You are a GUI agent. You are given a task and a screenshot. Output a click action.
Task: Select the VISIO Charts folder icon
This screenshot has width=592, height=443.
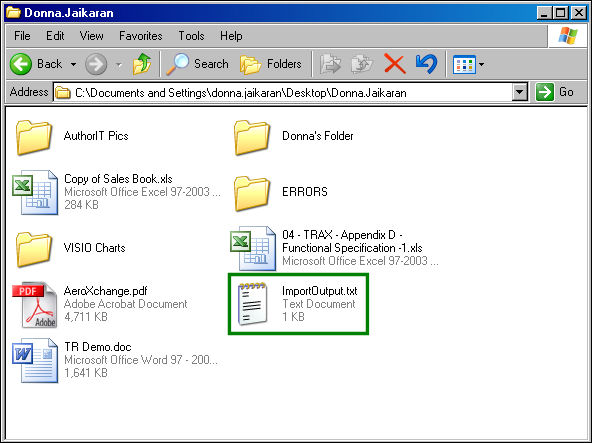[x=34, y=249]
